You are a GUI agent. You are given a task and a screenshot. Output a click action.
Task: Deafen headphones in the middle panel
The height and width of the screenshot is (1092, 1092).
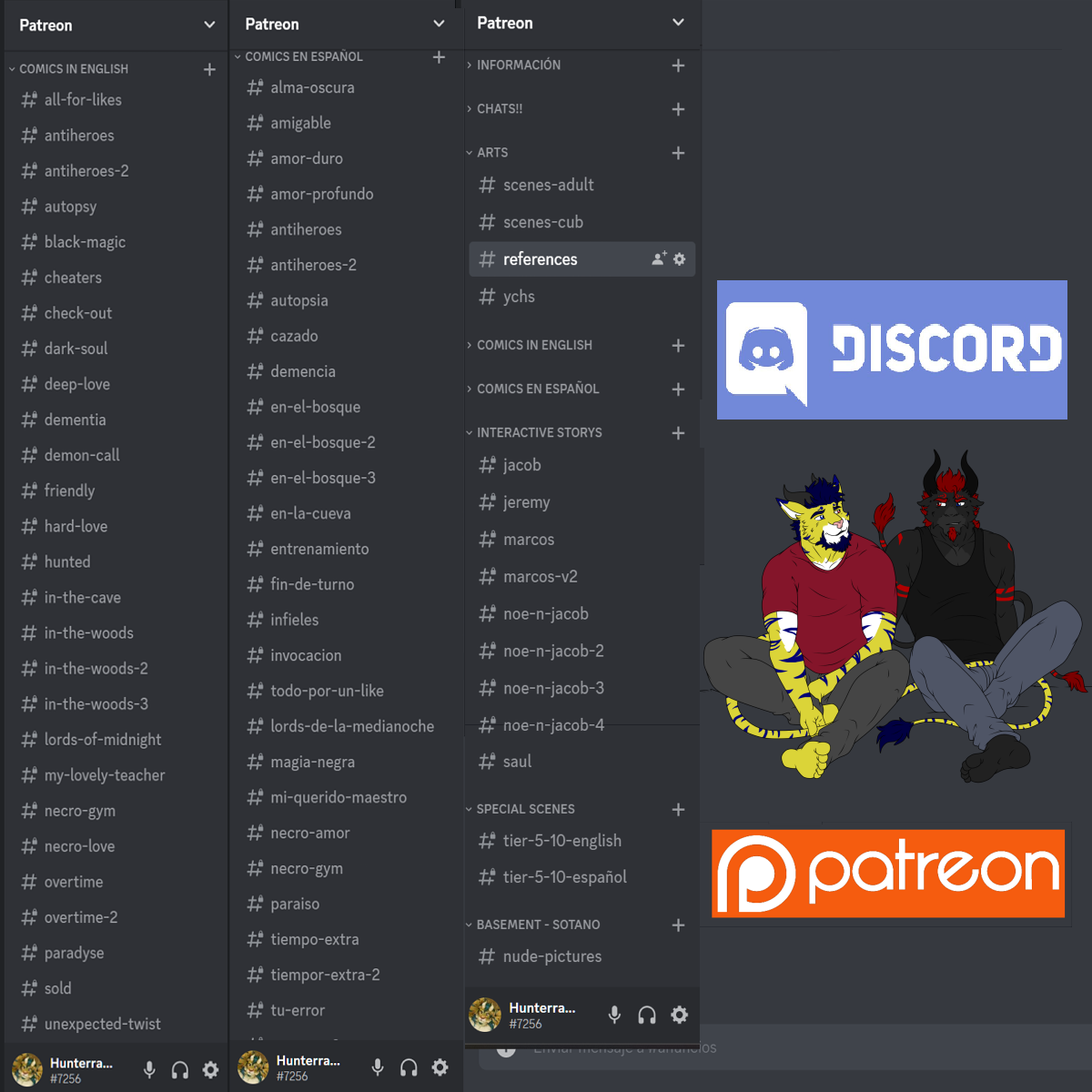[409, 1067]
